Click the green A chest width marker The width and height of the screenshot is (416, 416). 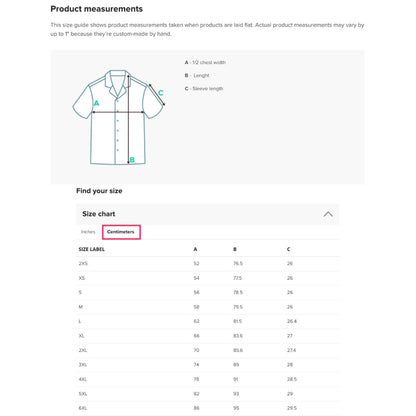[x=96, y=103]
